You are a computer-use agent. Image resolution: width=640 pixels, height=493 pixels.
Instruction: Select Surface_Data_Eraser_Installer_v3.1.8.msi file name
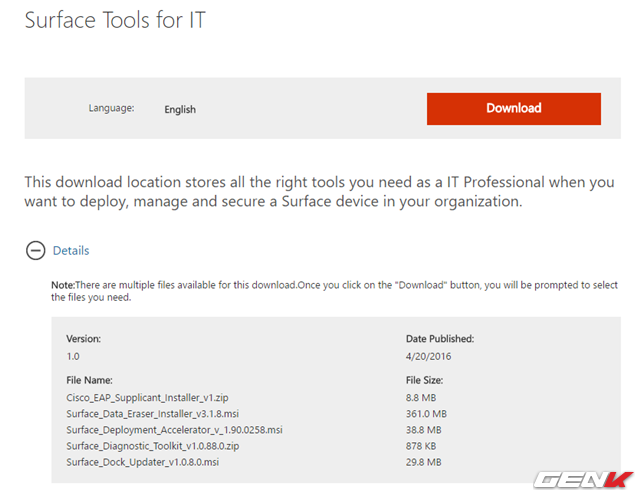pyautogui.click(x=152, y=414)
